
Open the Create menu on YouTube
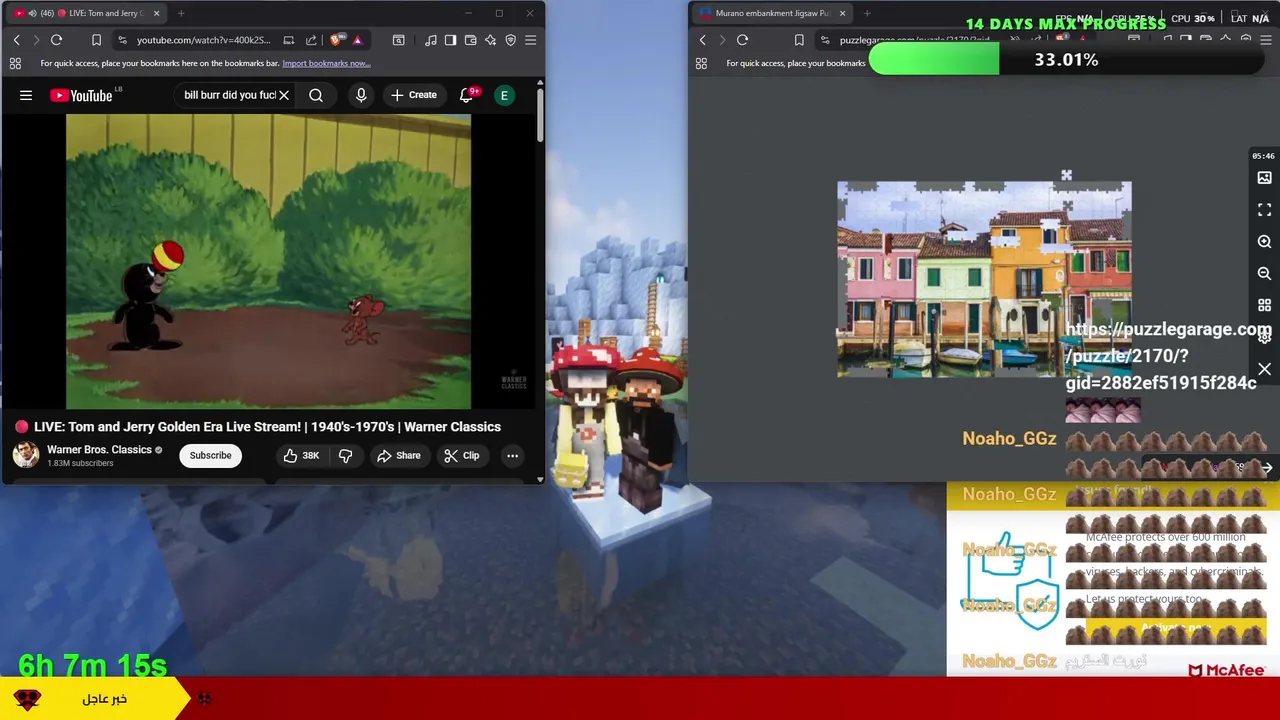click(413, 95)
